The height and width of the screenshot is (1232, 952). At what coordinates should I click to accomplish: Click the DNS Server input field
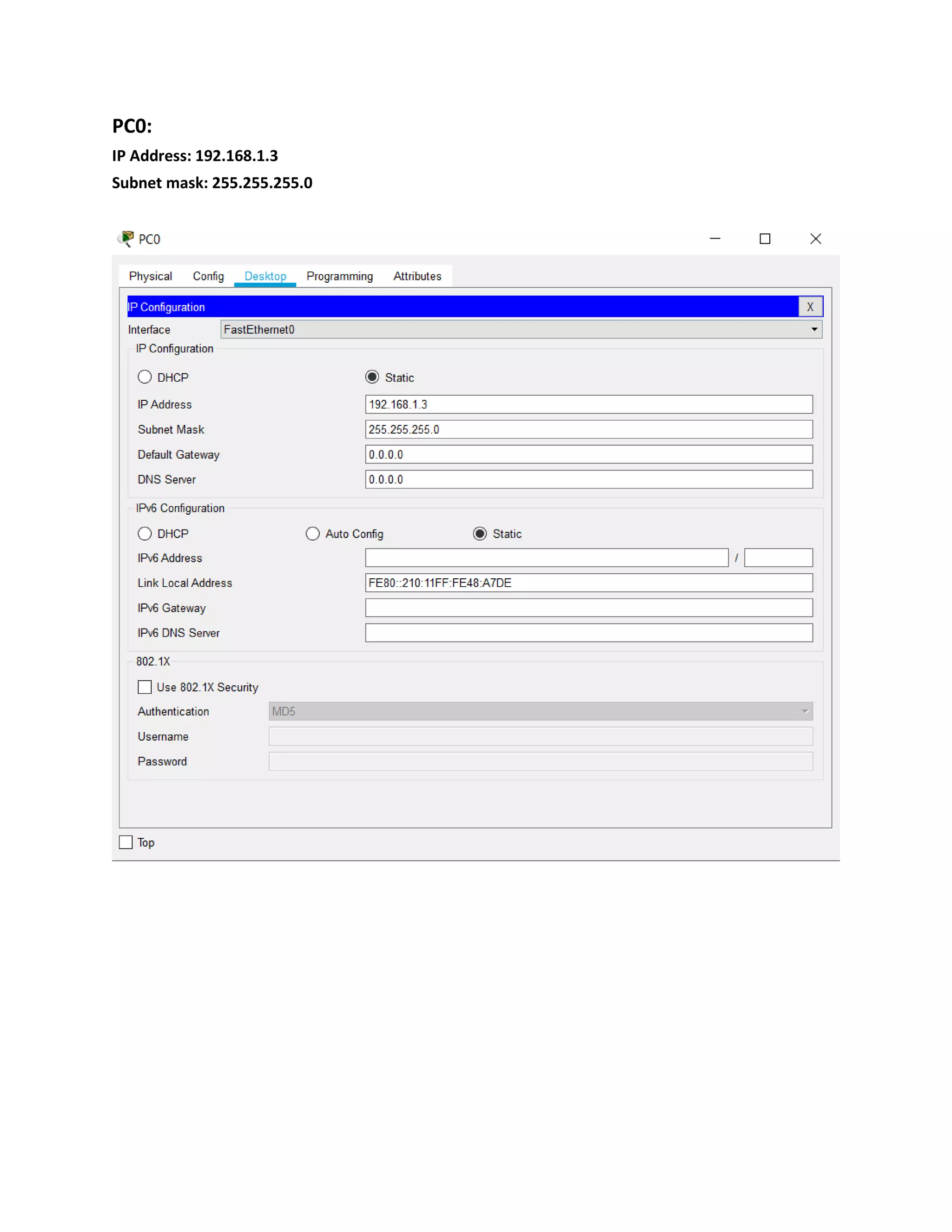(589, 479)
